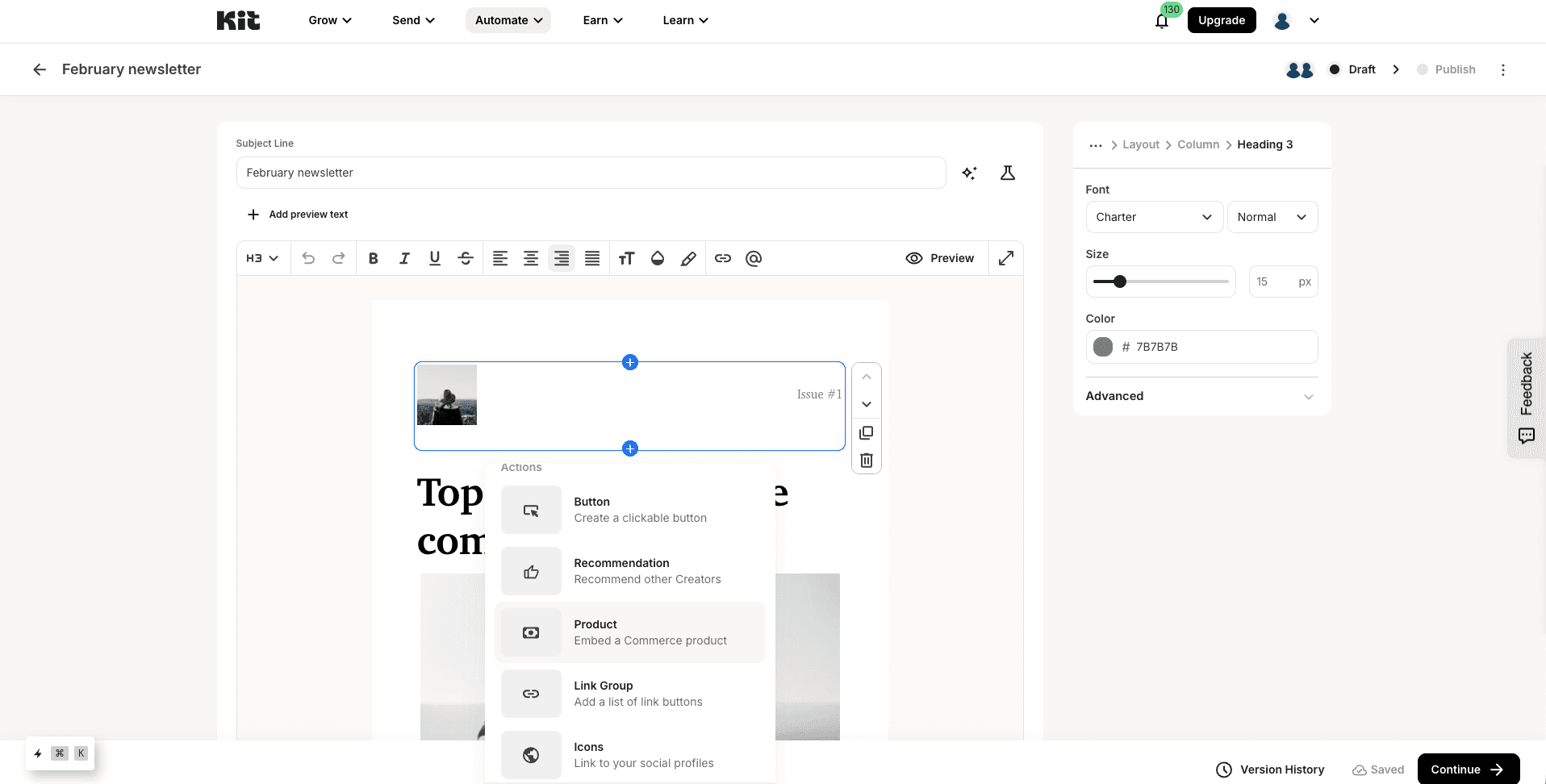This screenshot has height=784, width=1546.
Task: Redo the last edit
Action: pos(339,258)
